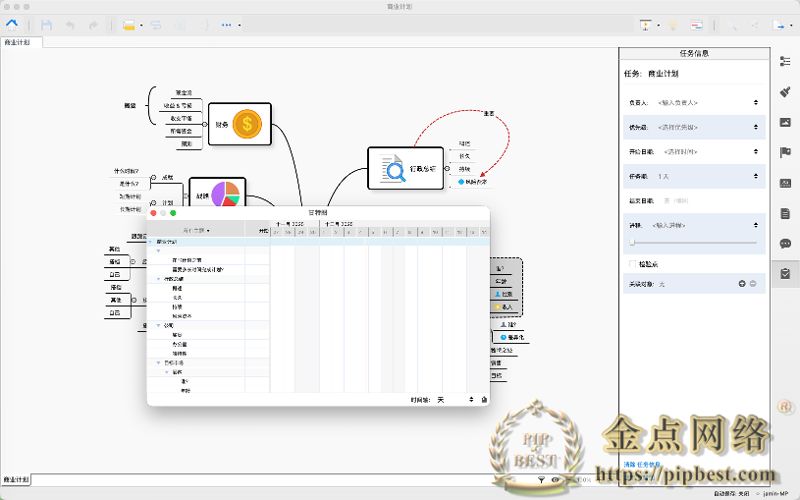800x500 pixels.
Task: Collapse the 目标市场 group in Gantt list
Action: tap(159, 362)
